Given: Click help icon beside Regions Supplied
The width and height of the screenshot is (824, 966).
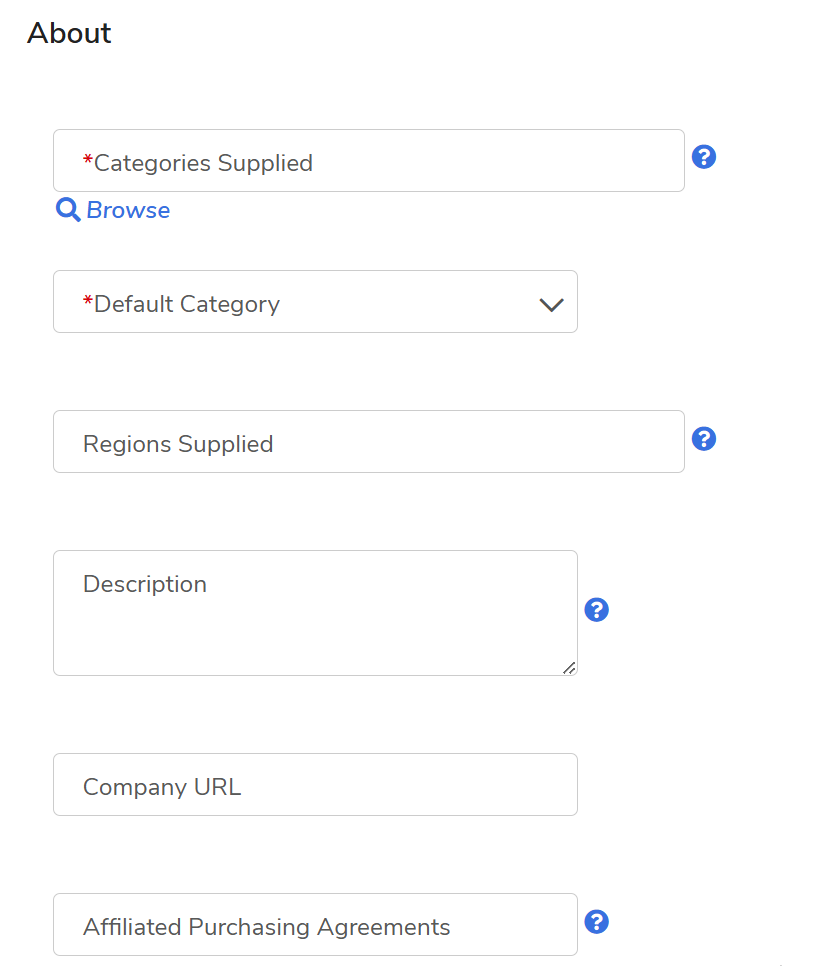Looking at the screenshot, I should click(704, 439).
